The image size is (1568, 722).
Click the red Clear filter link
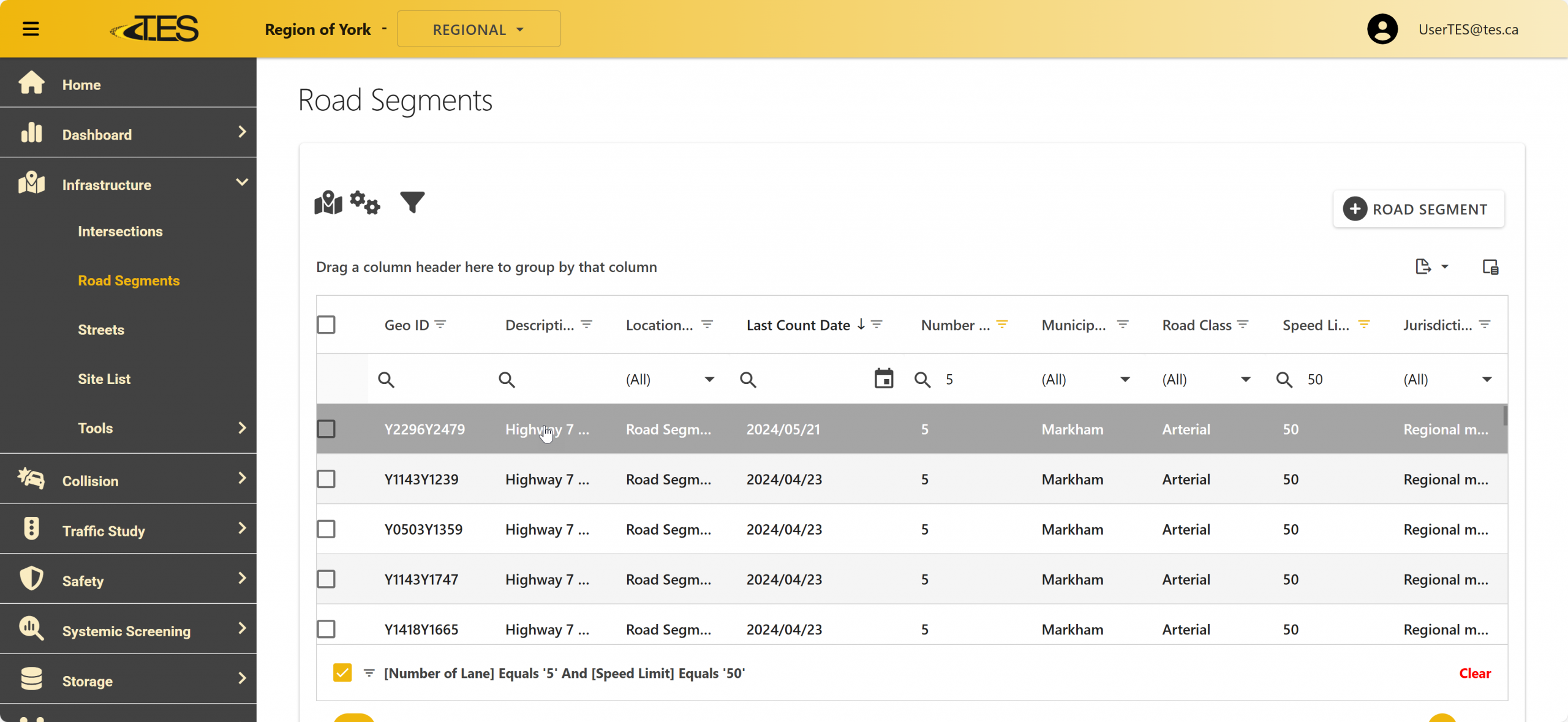(x=1475, y=673)
